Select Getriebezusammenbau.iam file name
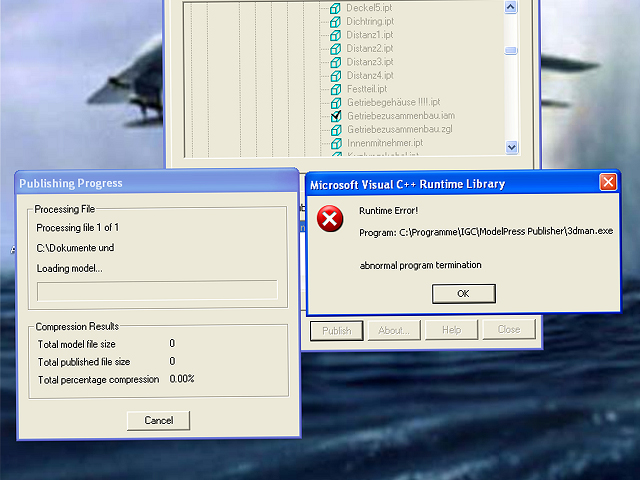The width and height of the screenshot is (640, 480). (401, 116)
